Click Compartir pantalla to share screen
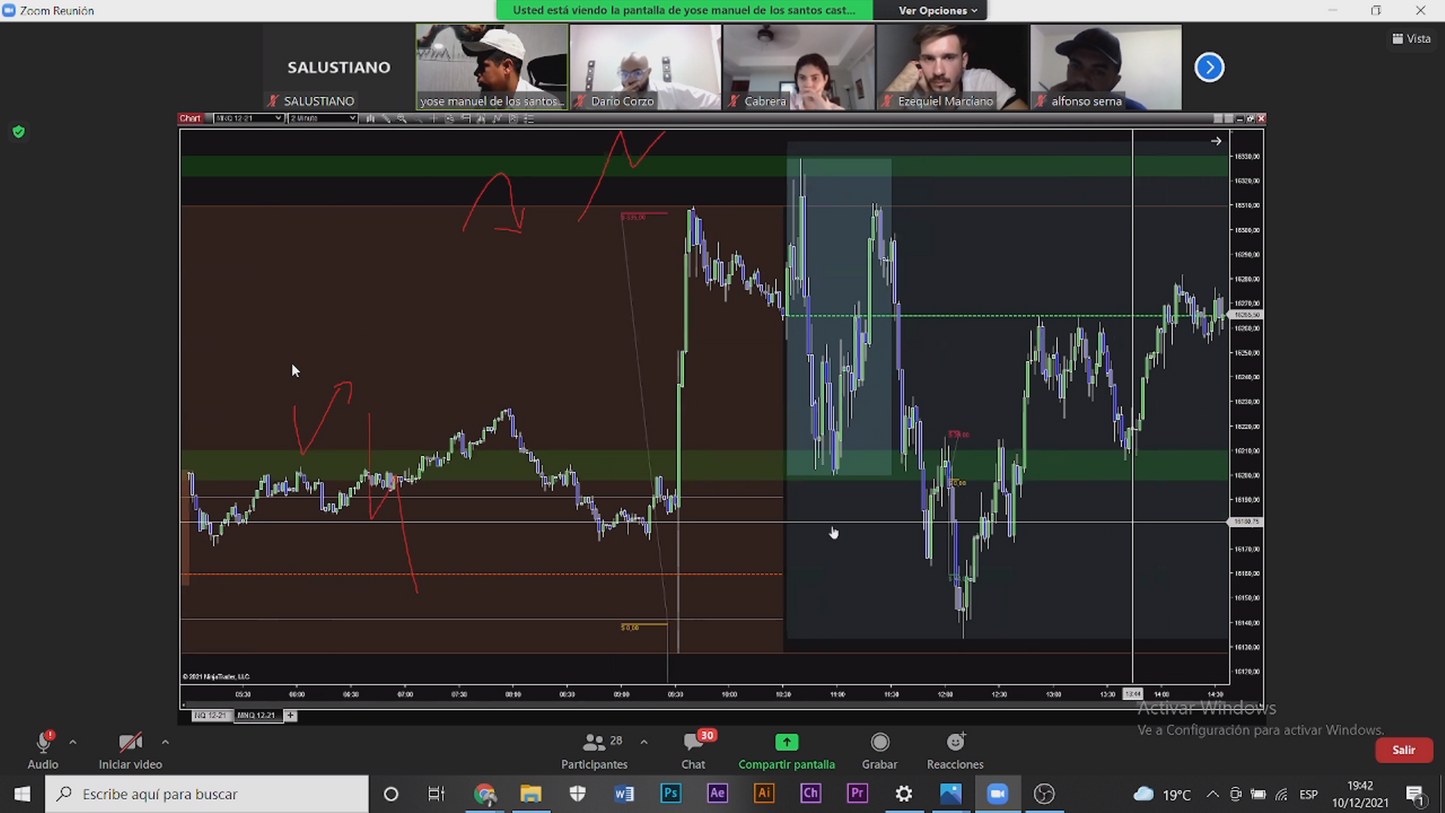The image size is (1445, 813). point(786,743)
